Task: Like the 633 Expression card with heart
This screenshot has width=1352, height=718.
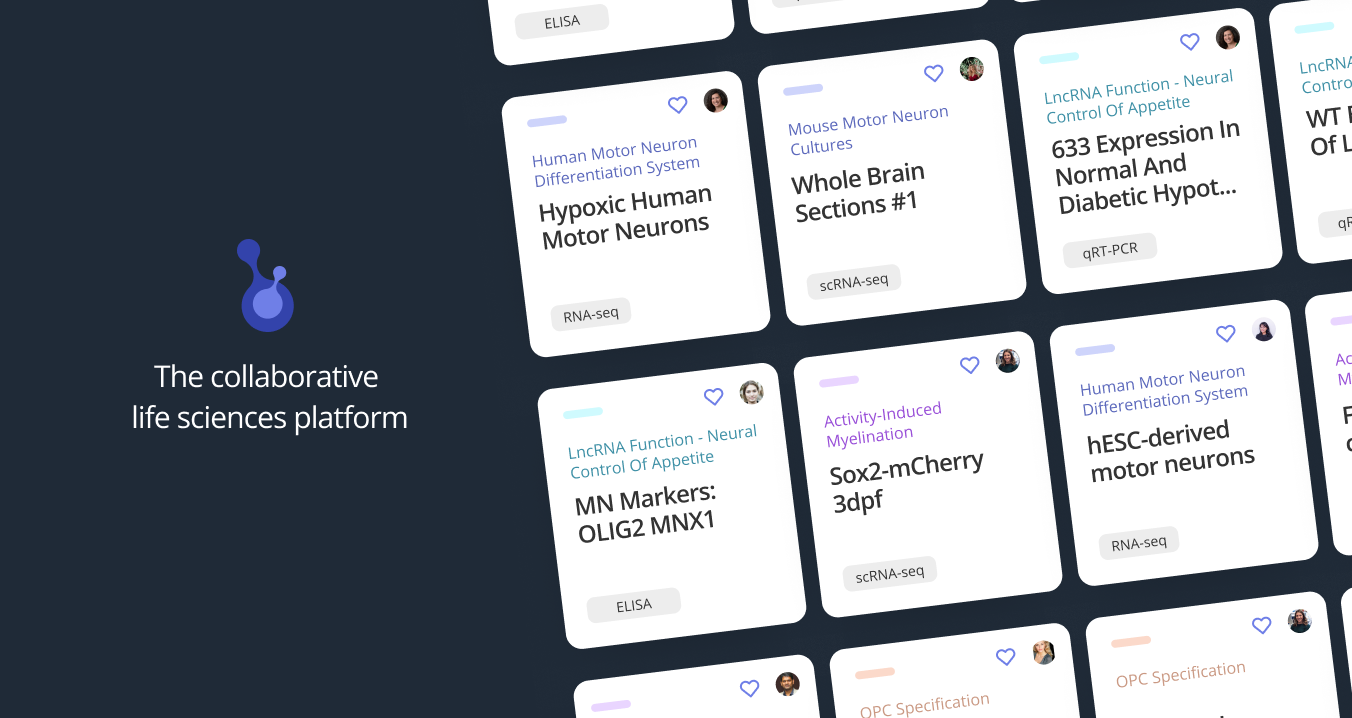Action: tap(1190, 42)
